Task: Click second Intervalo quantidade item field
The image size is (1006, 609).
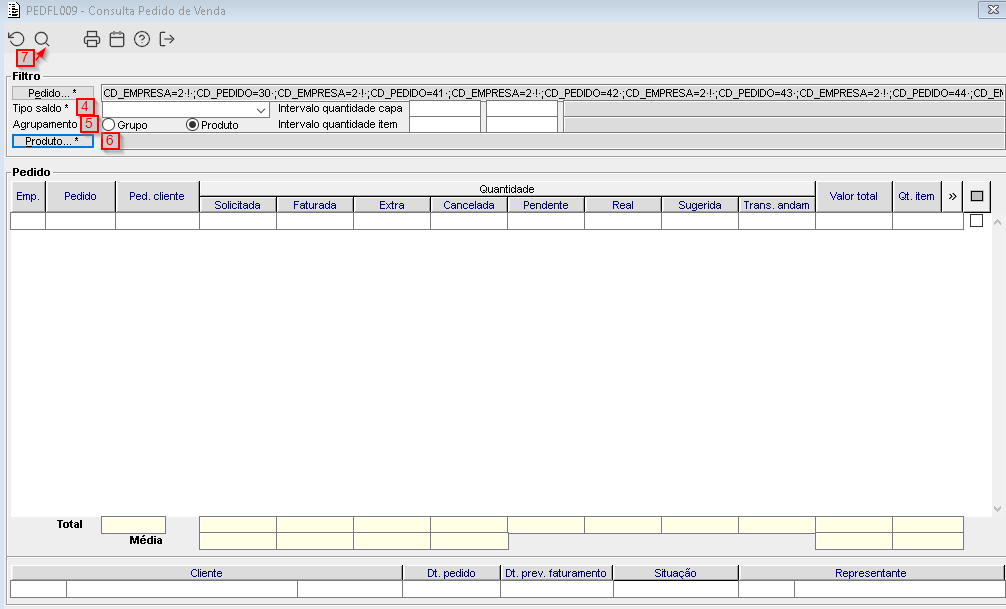Action: point(522,124)
